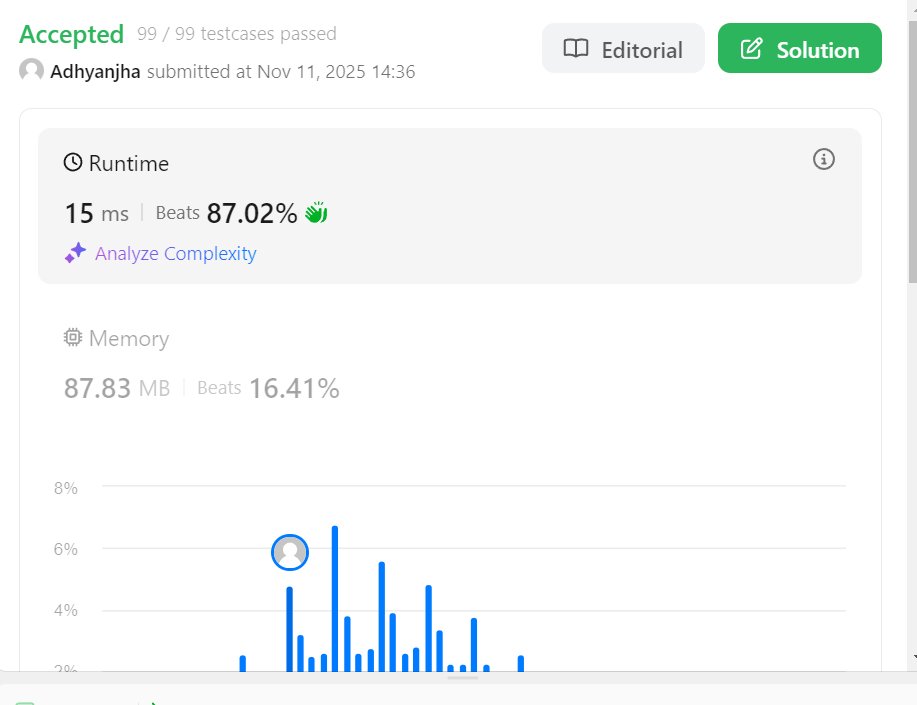
Task: Click the book icon in the Editorial button
Action: click(575, 49)
